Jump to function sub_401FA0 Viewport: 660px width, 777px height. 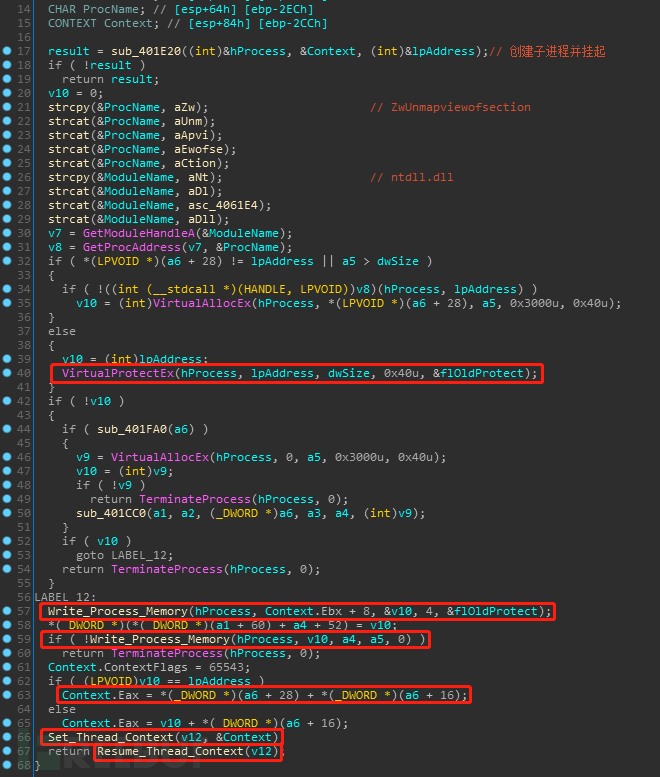tap(132, 429)
